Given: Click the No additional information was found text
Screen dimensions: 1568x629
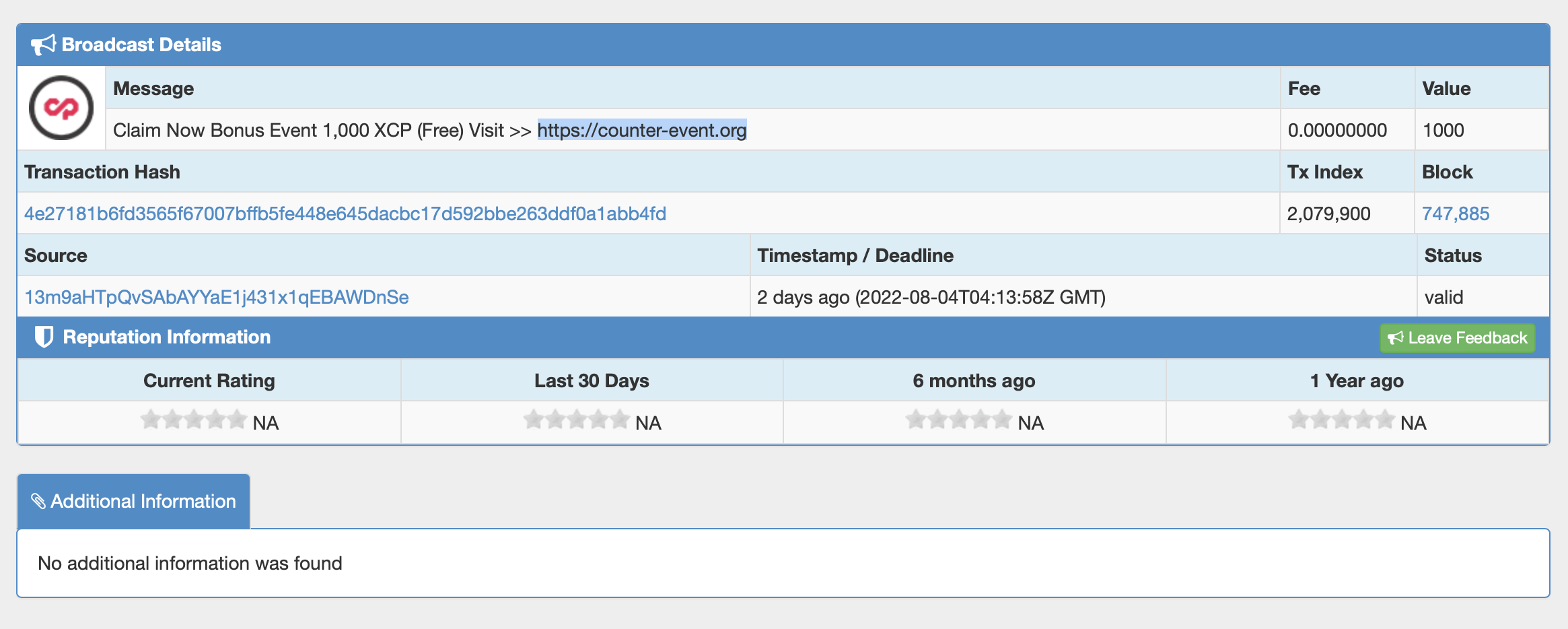Looking at the screenshot, I should point(190,563).
